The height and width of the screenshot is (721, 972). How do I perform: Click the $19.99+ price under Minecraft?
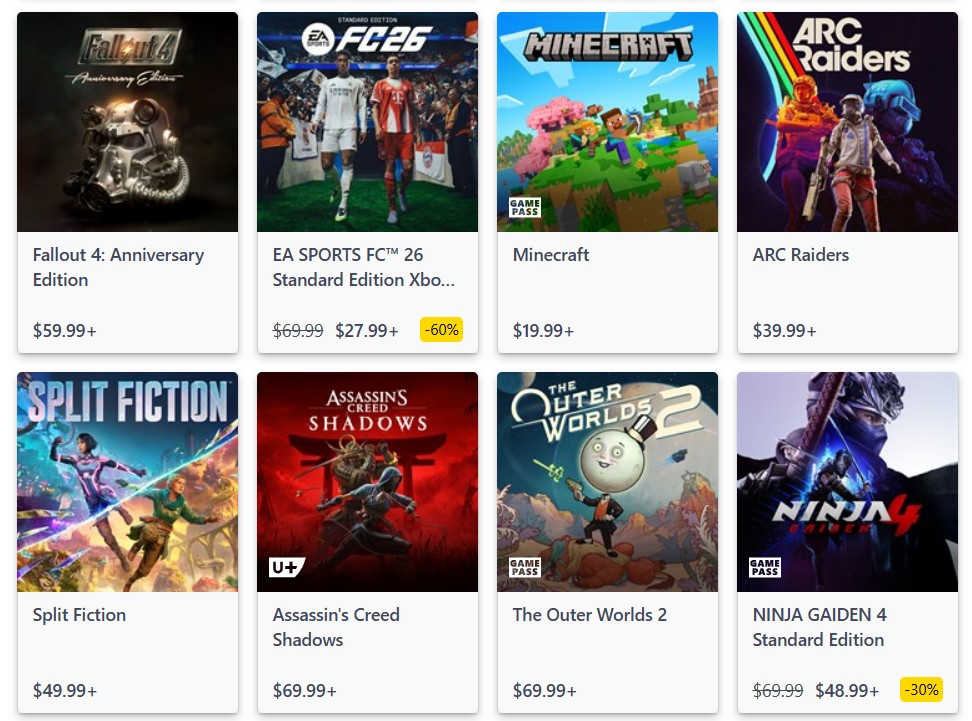coord(543,330)
